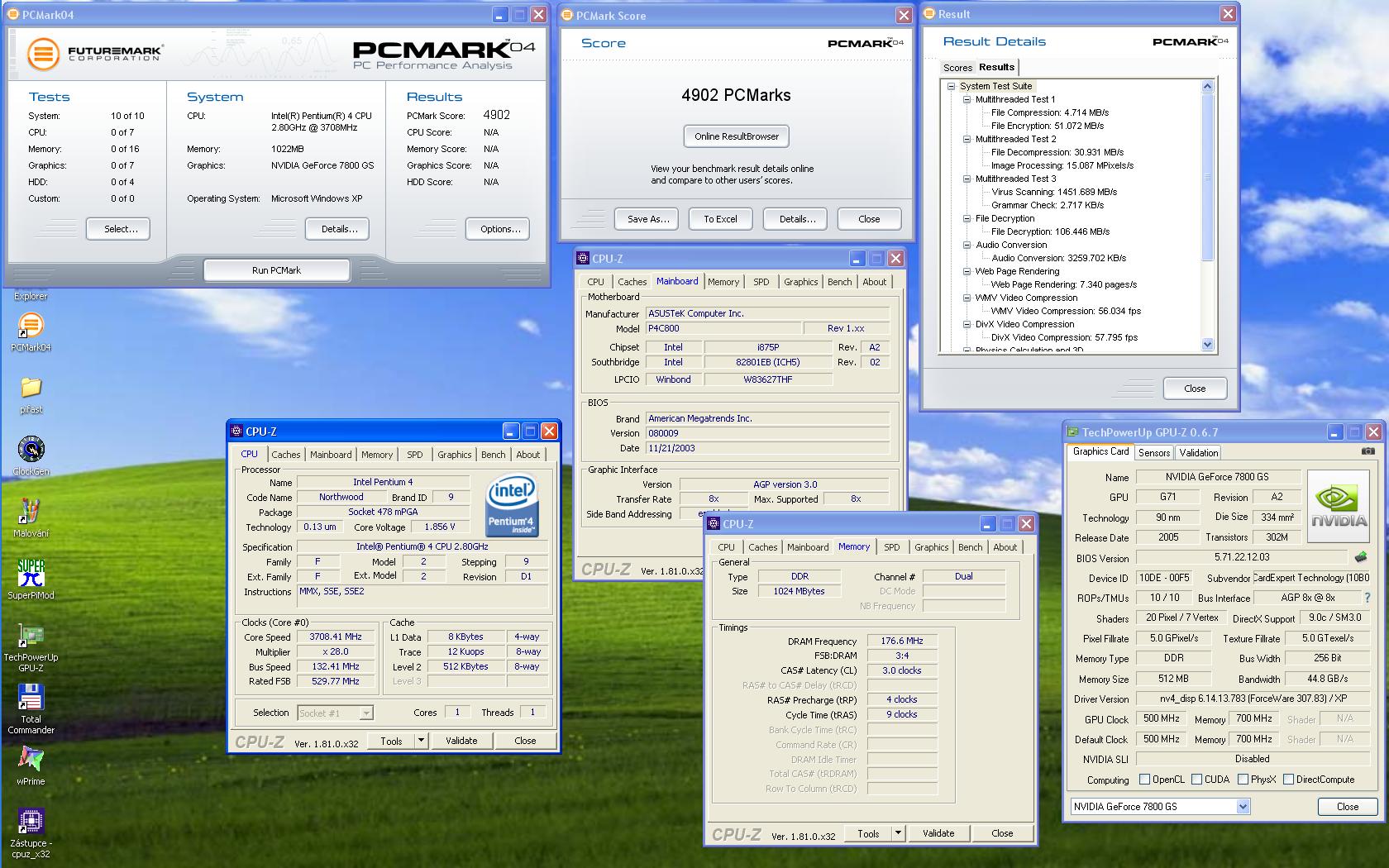Click the GPU-Z title bar icon
Viewport: 1389px width, 868px height.
coord(1073,432)
